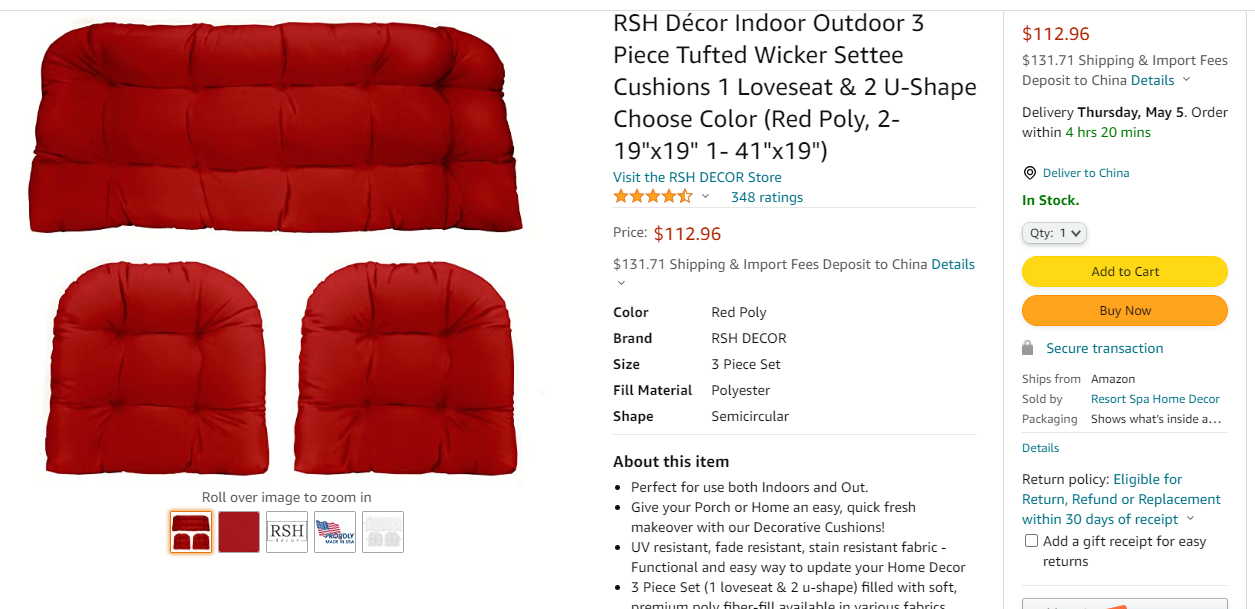Select the red cushions set thumbnail
The image size is (1255, 609).
coord(191,532)
